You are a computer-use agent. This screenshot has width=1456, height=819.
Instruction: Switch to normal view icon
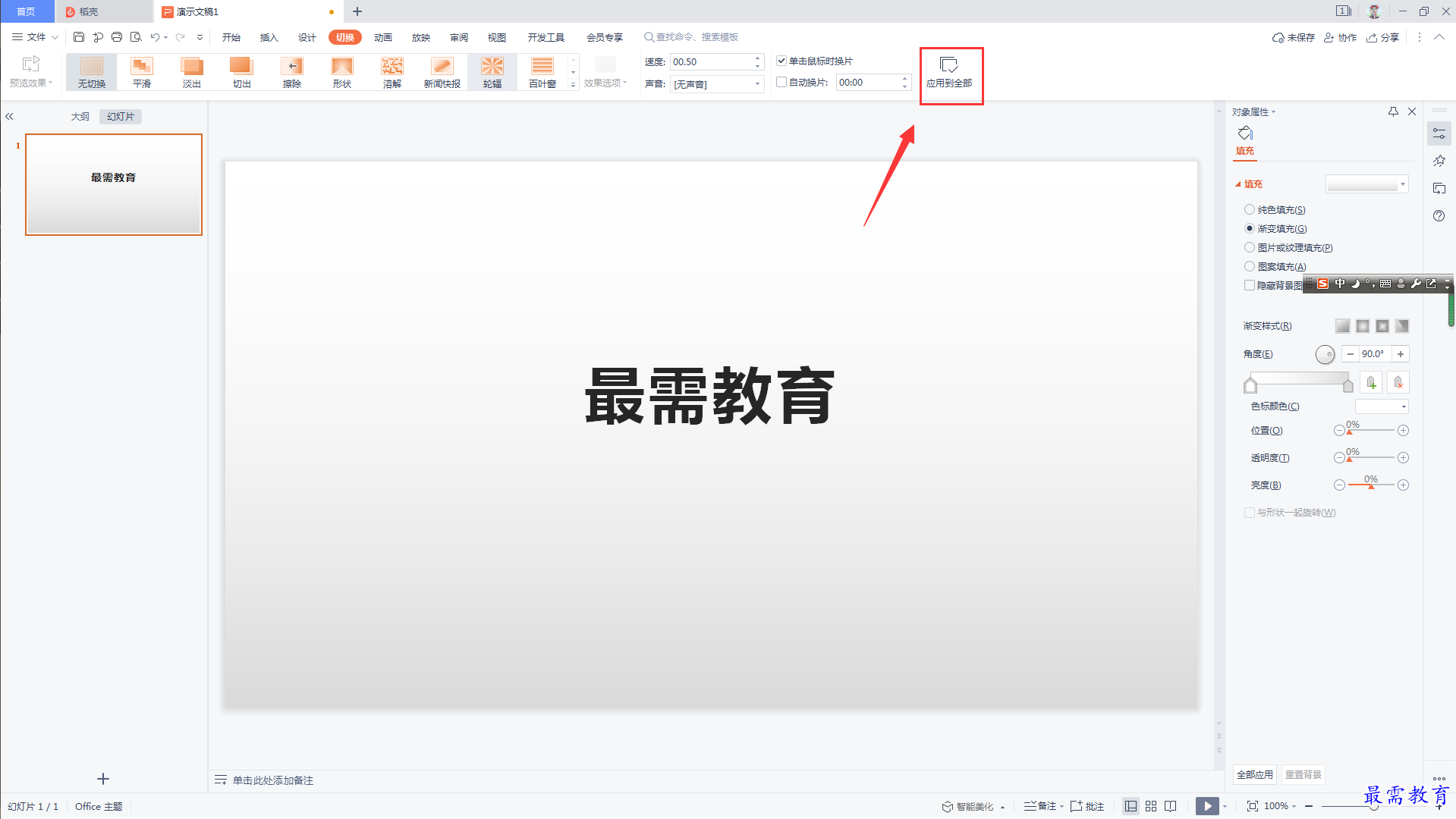click(1131, 806)
